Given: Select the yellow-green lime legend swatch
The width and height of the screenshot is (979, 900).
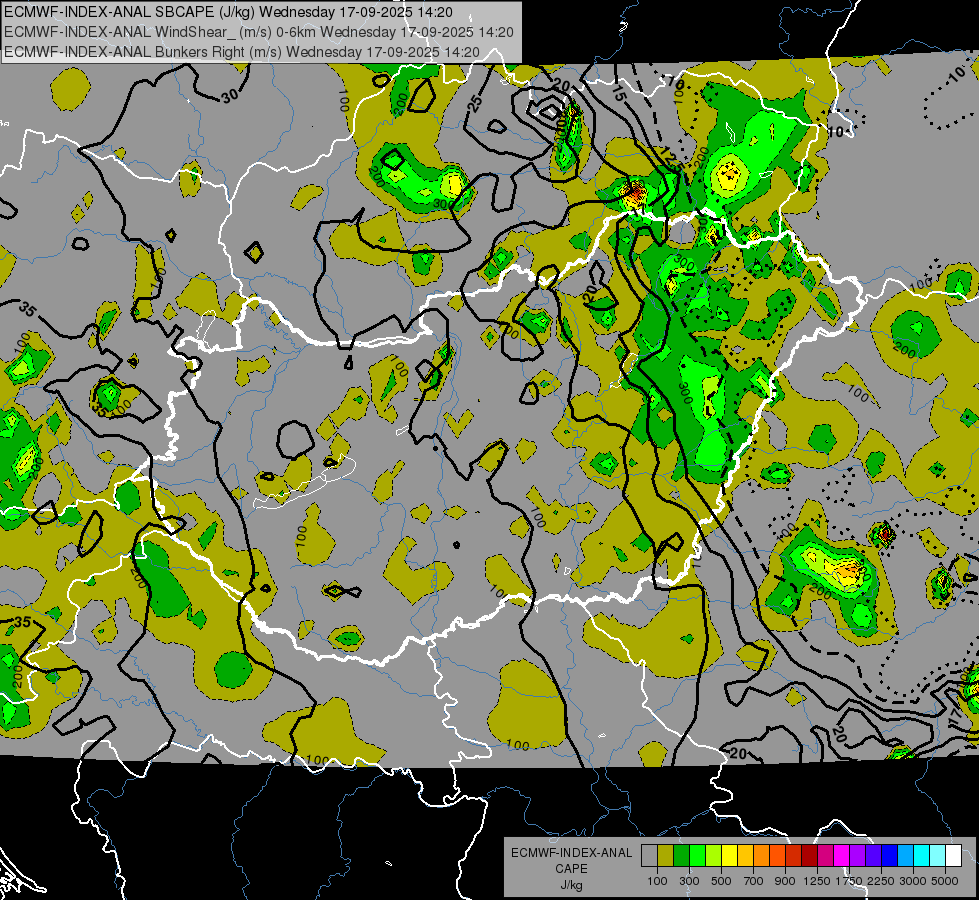Looking at the screenshot, I should pyautogui.click(x=714, y=856).
